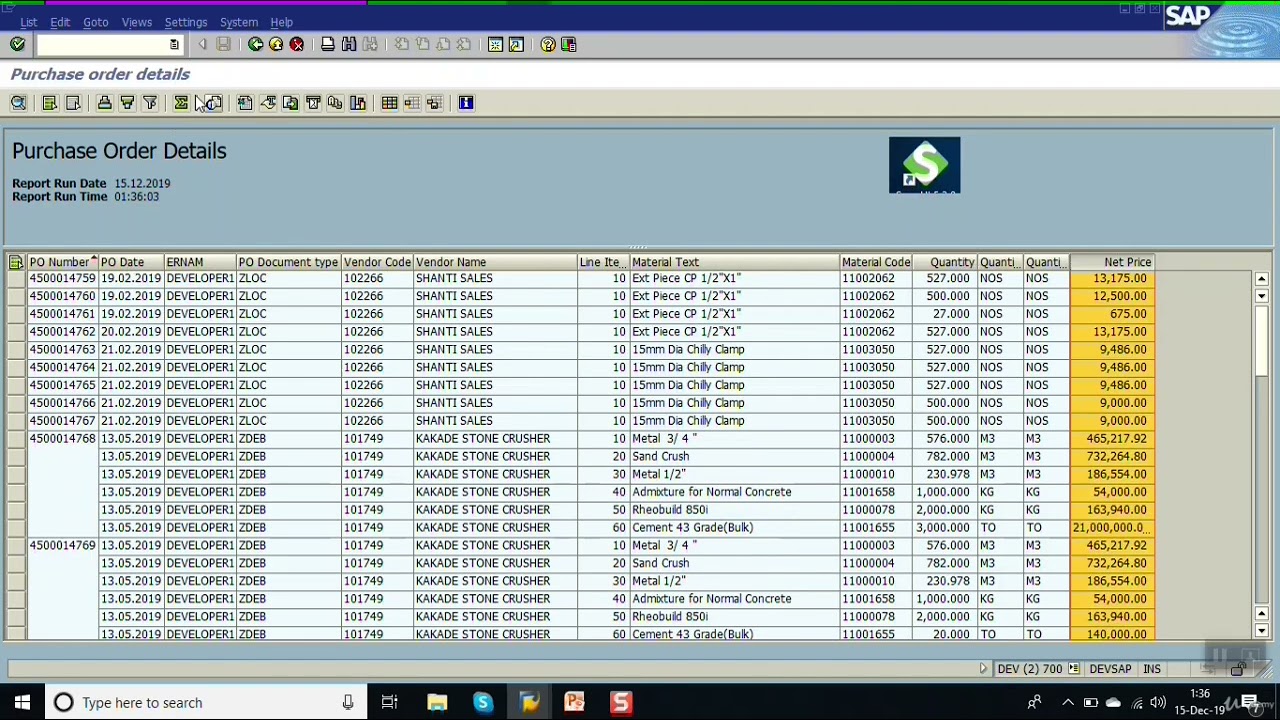Click the Details magnifier icon
This screenshot has width=1280, height=720.
tap(18, 103)
